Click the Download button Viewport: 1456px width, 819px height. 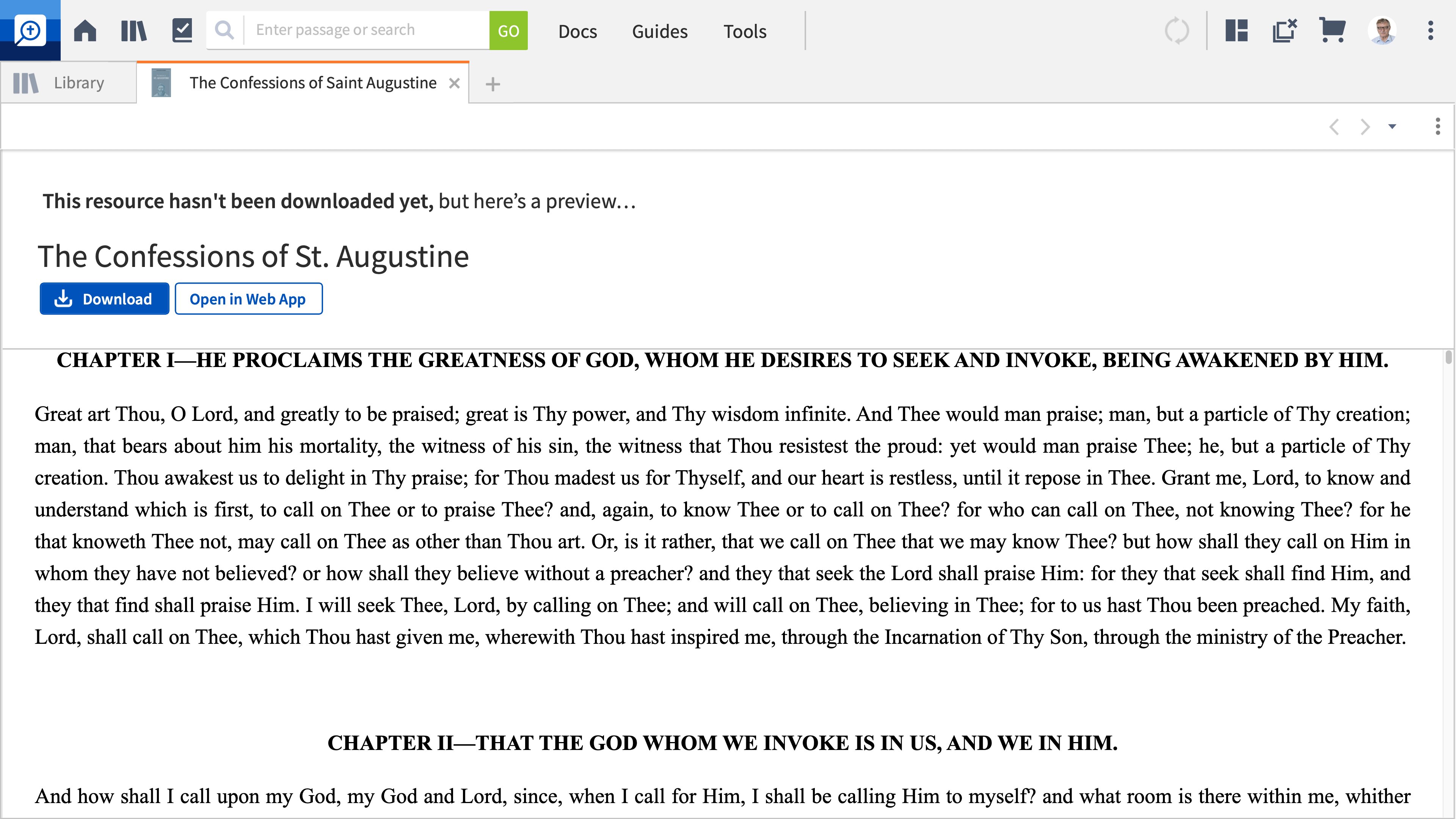click(104, 298)
